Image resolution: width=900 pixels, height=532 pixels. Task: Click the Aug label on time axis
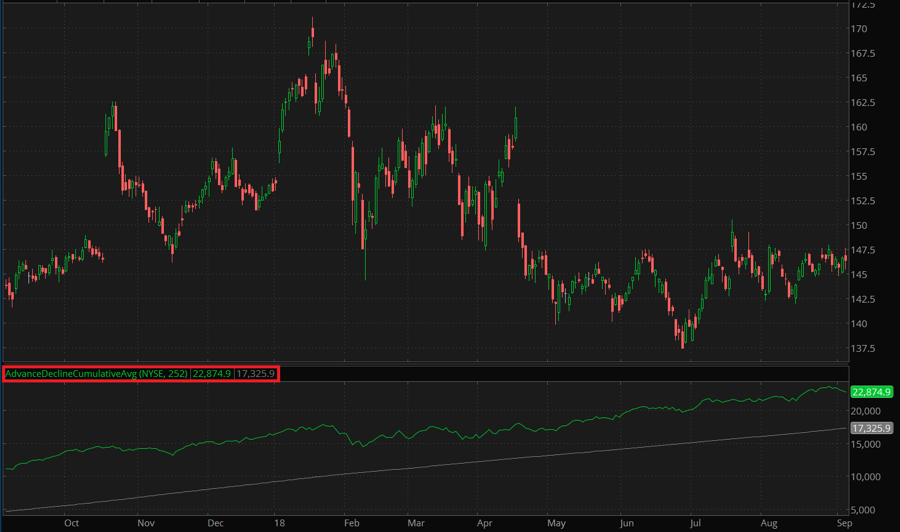click(x=767, y=522)
